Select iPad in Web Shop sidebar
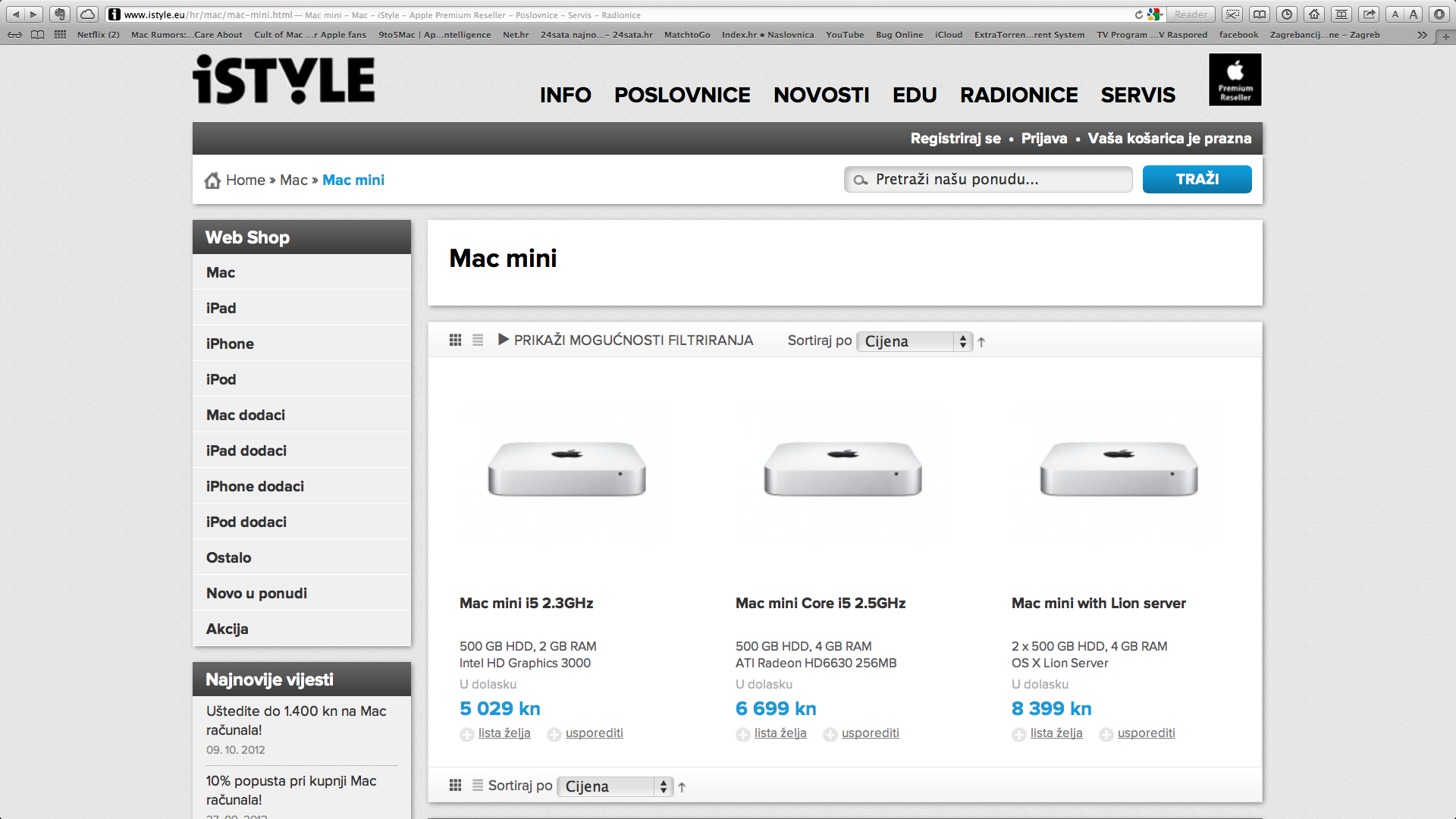This screenshot has height=819, width=1456. tap(302, 308)
